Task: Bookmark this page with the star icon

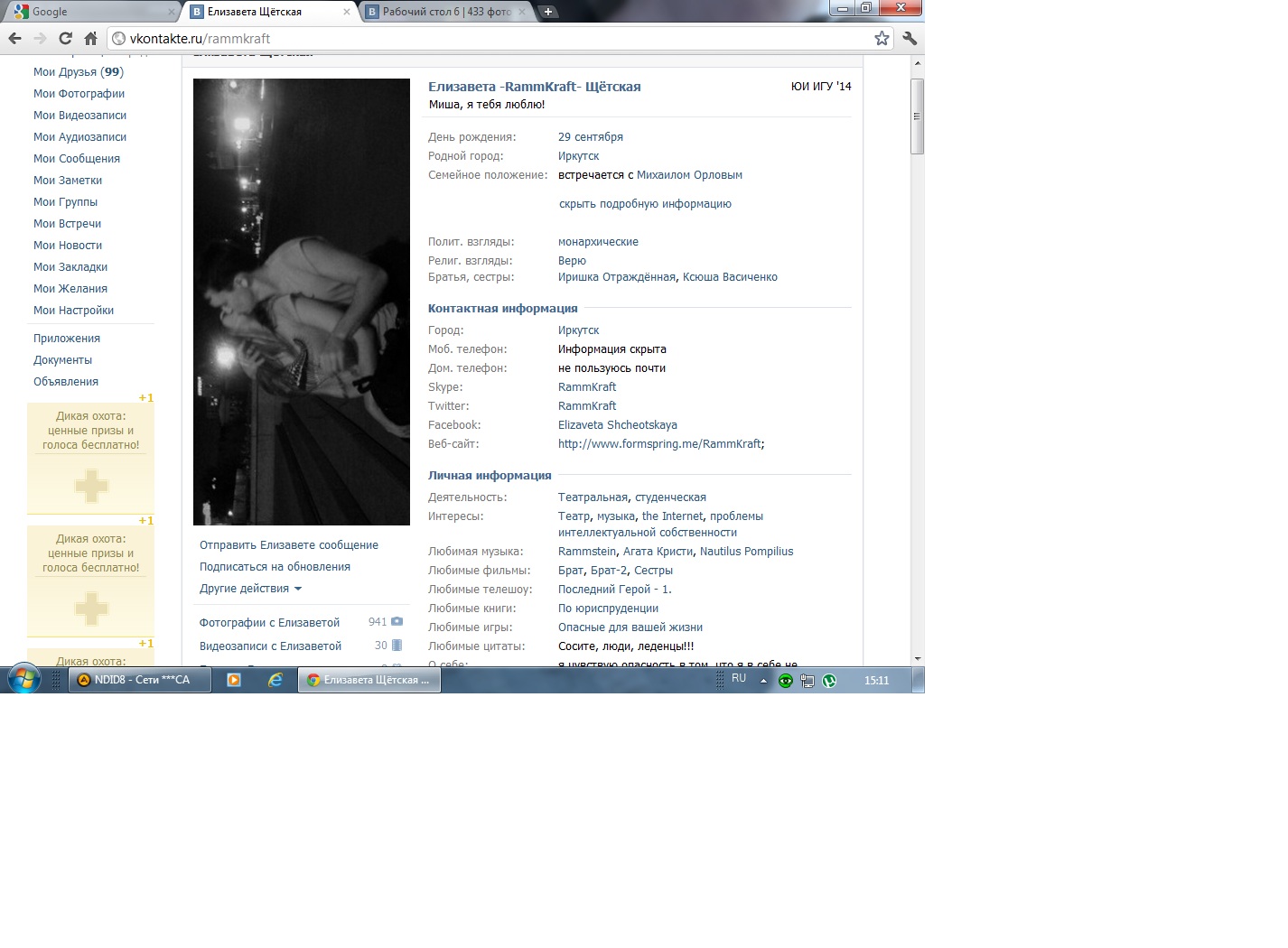Action: tap(882, 38)
